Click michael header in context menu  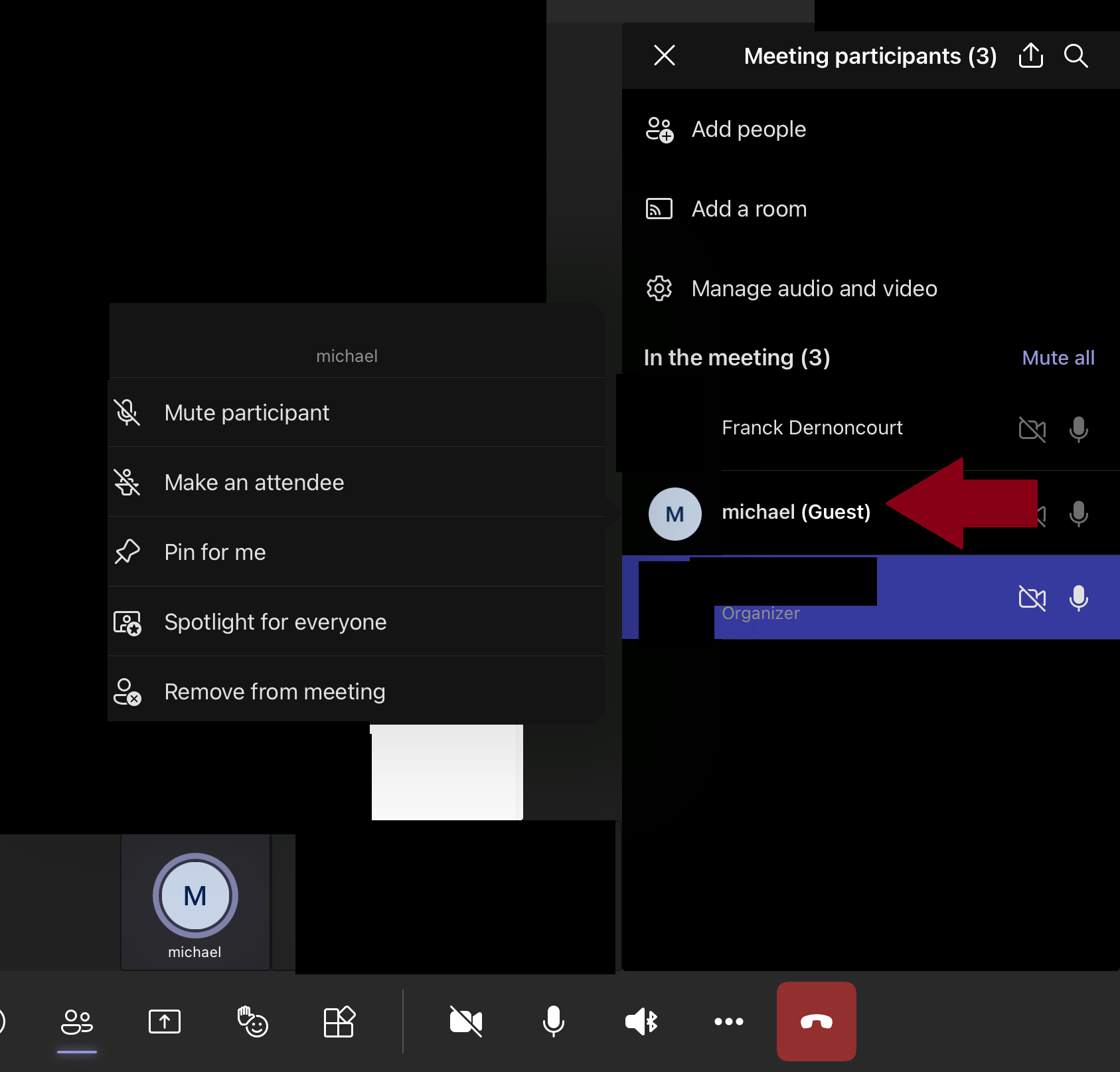[x=347, y=357]
